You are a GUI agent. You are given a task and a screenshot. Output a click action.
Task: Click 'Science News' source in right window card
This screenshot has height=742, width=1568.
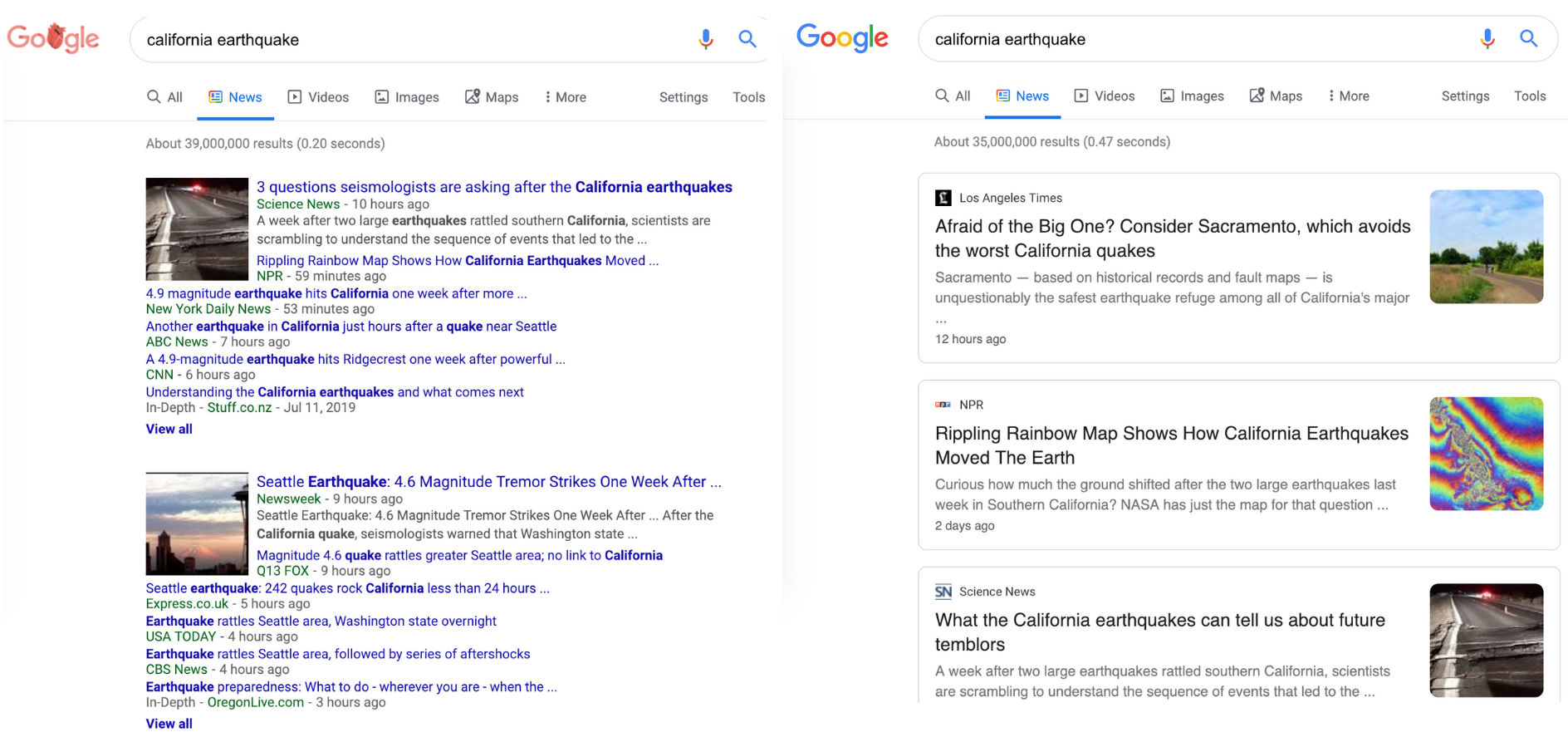[997, 592]
